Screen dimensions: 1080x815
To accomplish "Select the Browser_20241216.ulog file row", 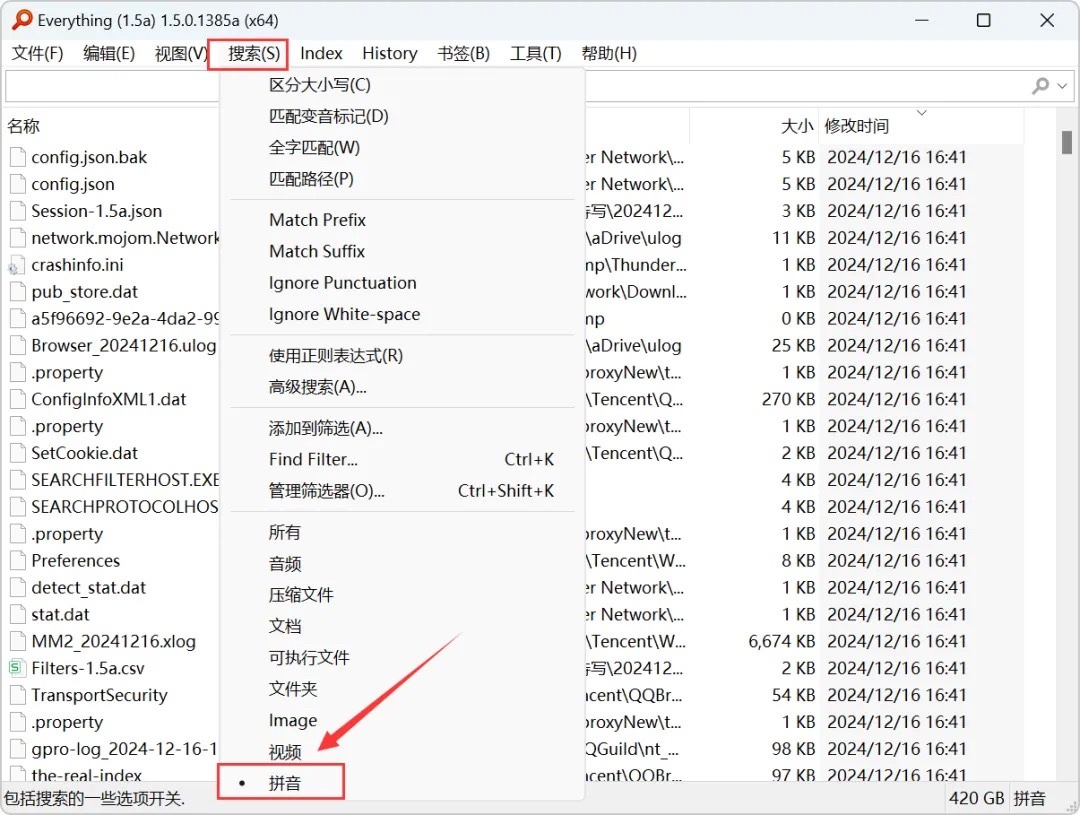I will tap(123, 346).
